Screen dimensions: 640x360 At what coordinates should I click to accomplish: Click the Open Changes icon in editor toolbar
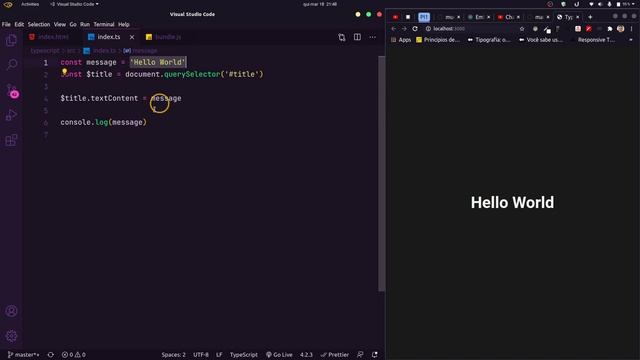pos(342,37)
